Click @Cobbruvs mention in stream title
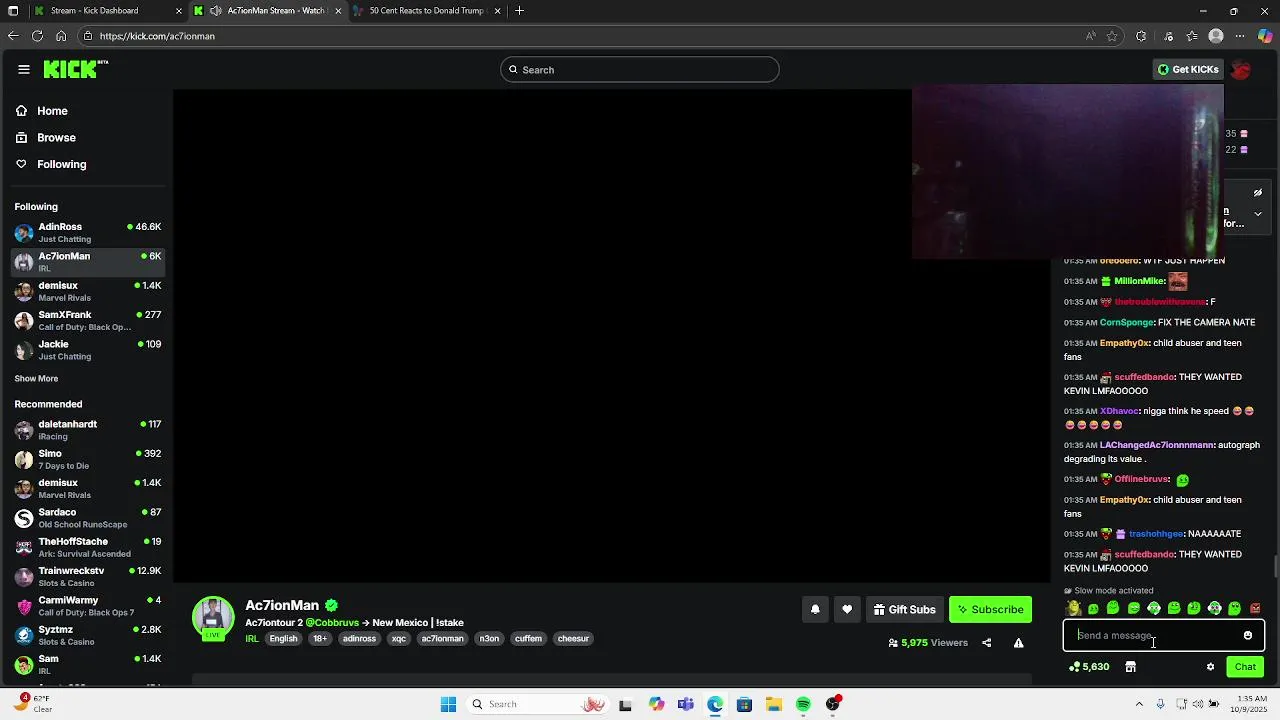 pyautogui.click(x=332, y=623)
